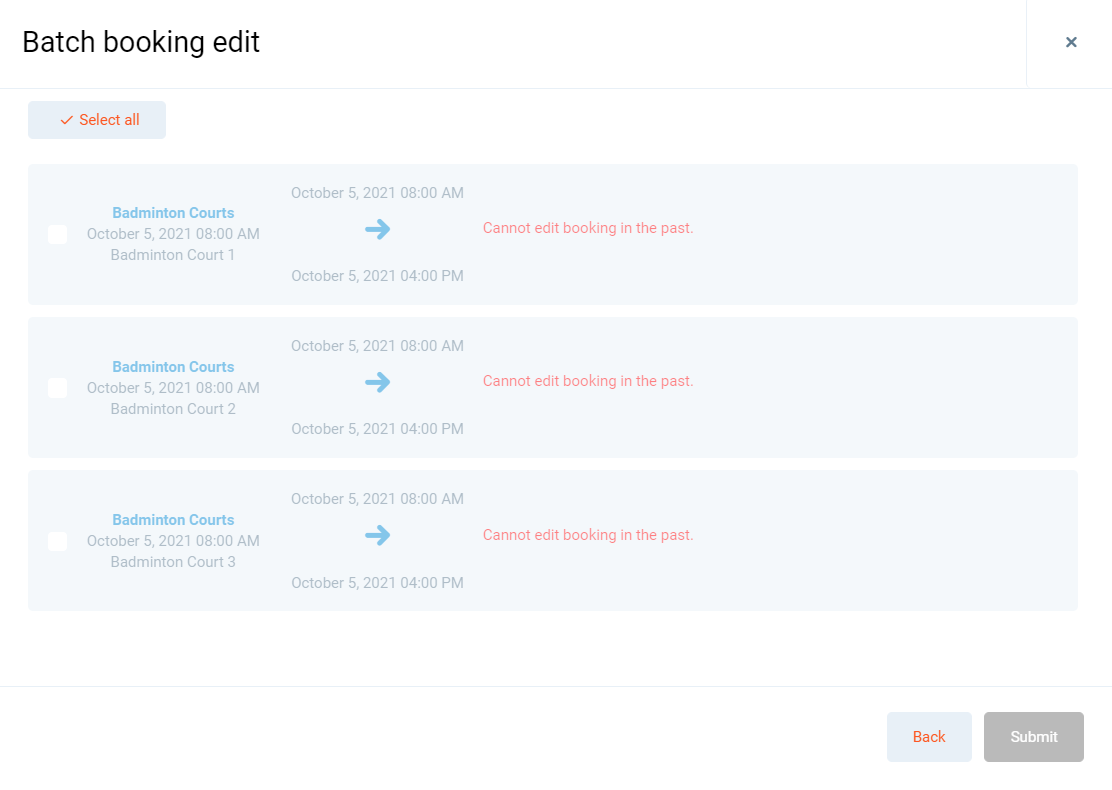1112x790 pixels.
Task: Open Badminton Courts link above Badminton Court 3
Action: (x=173, y=520)
